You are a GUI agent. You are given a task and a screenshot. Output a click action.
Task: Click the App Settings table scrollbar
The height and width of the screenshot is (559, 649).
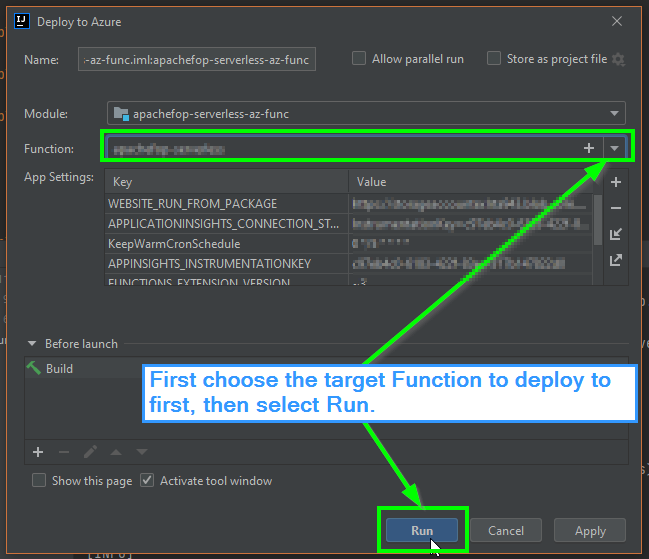[x=598, y=220]
